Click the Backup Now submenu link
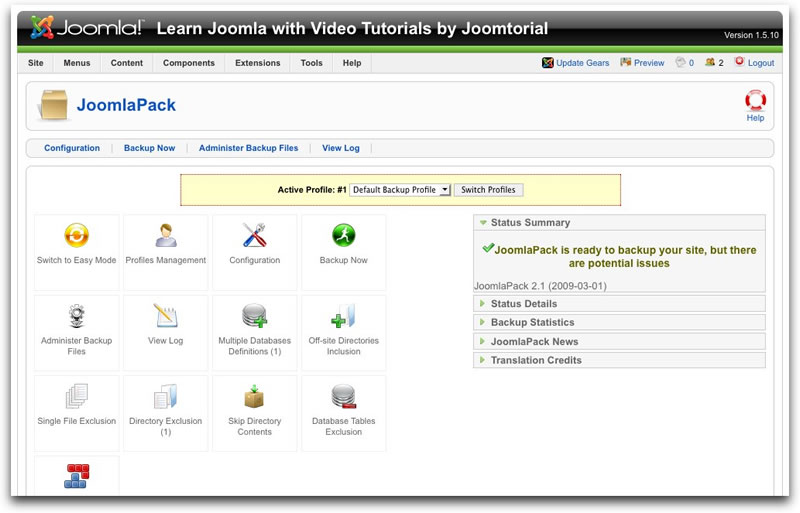The image size is (800, 513). coord(149,148)
